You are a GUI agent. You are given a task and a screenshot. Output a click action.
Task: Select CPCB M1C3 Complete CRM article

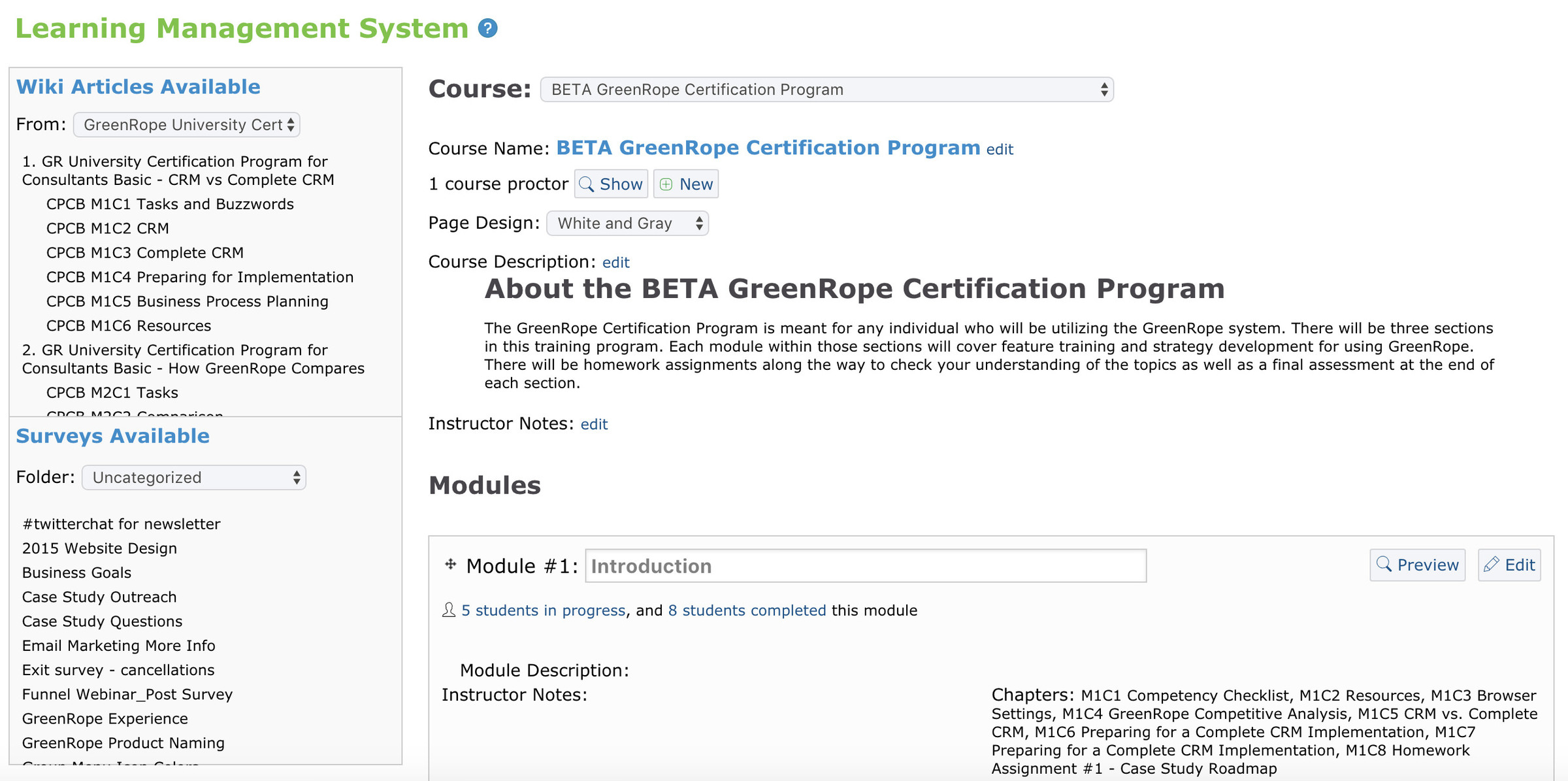[144, 253]
